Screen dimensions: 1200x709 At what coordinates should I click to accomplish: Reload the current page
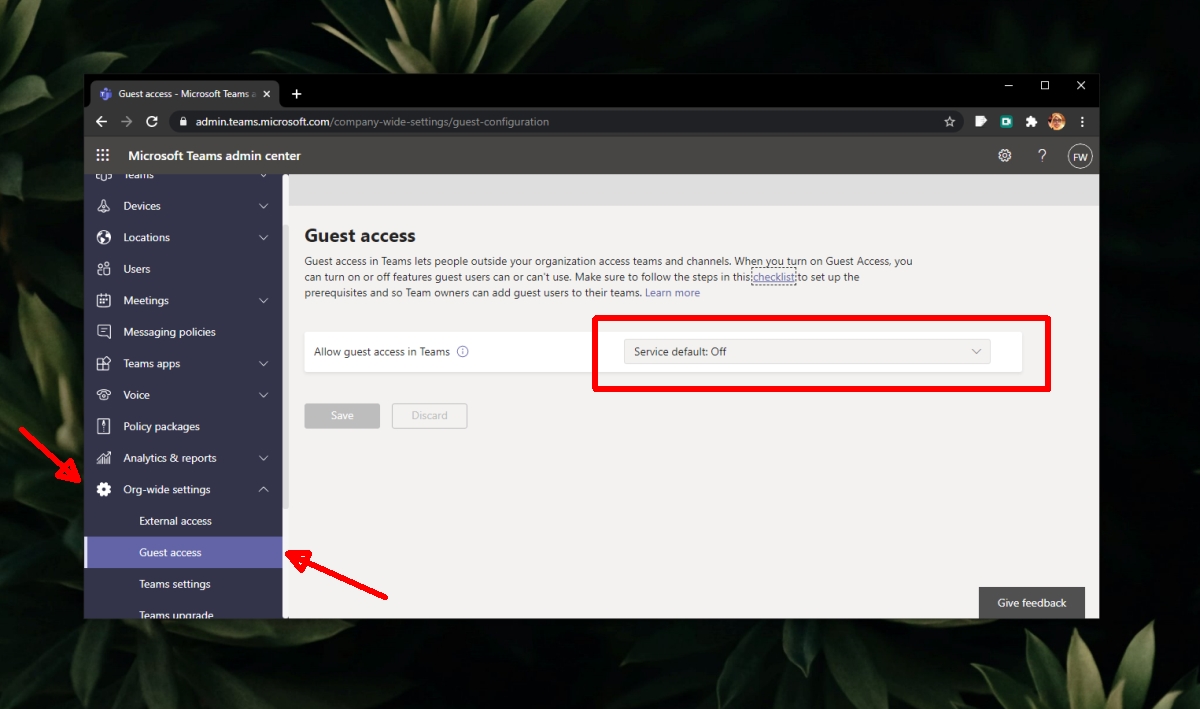pos(152,121)
